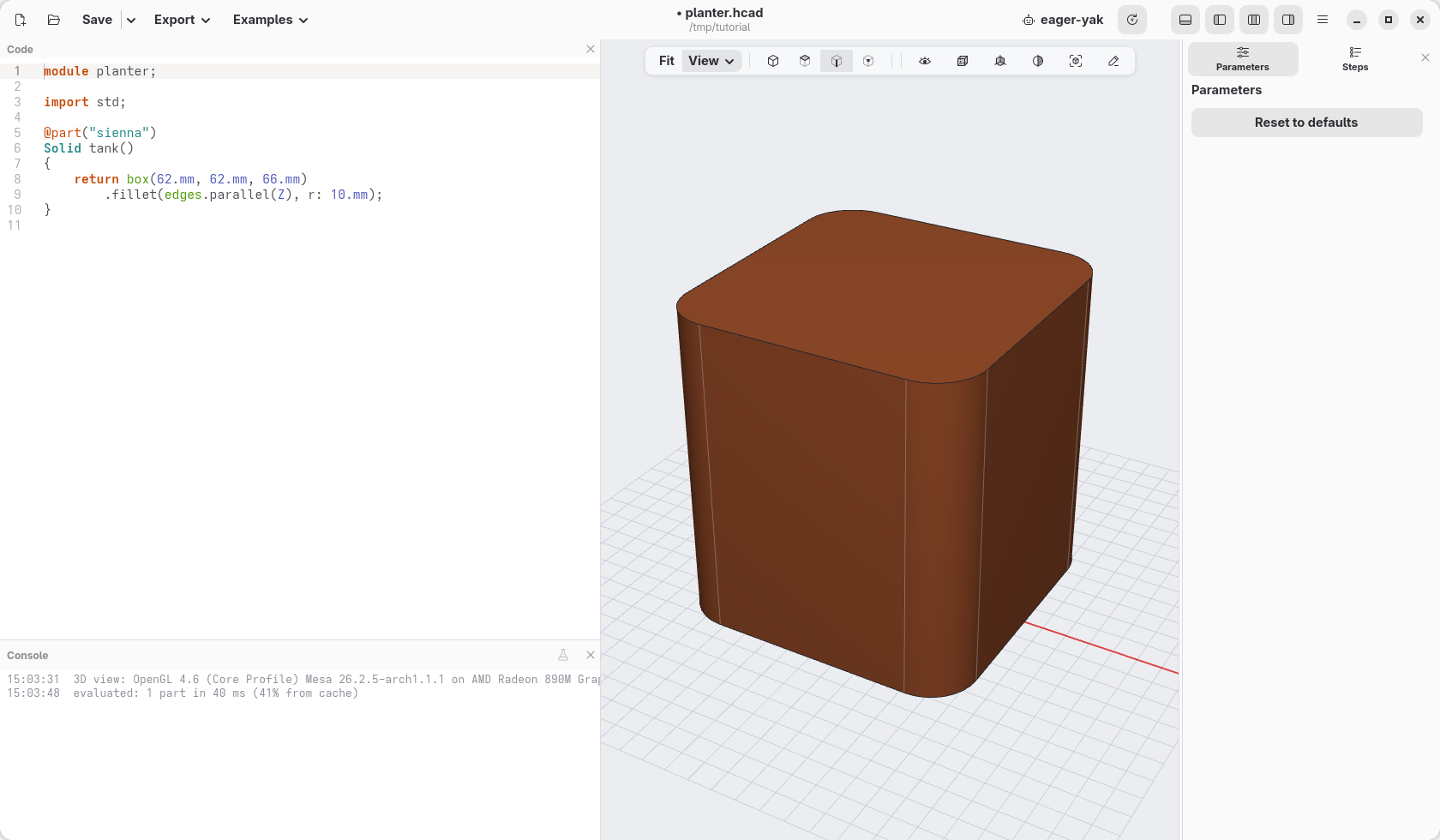Click the text 'module planter;' on line 1
The height and width of the screenshot is (840, 1440).
click(100, 71)
